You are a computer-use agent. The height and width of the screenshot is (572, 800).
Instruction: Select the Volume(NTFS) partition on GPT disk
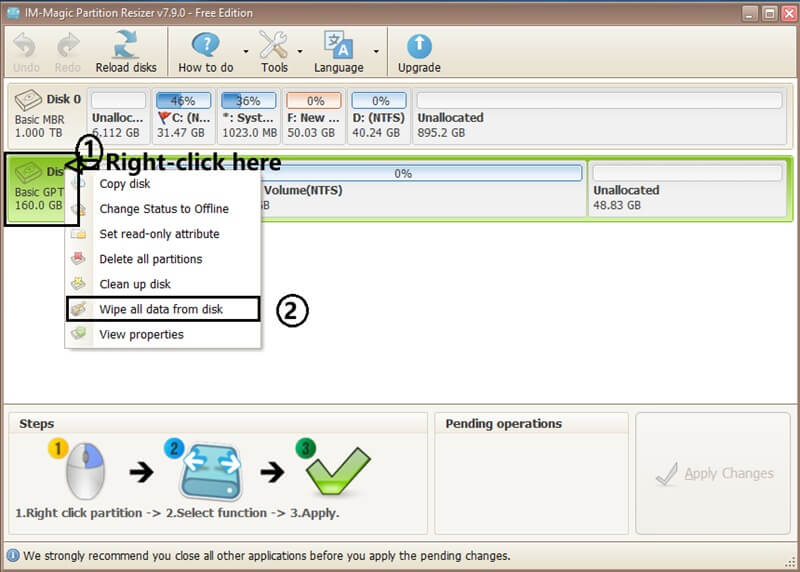(x=422, y=188)
